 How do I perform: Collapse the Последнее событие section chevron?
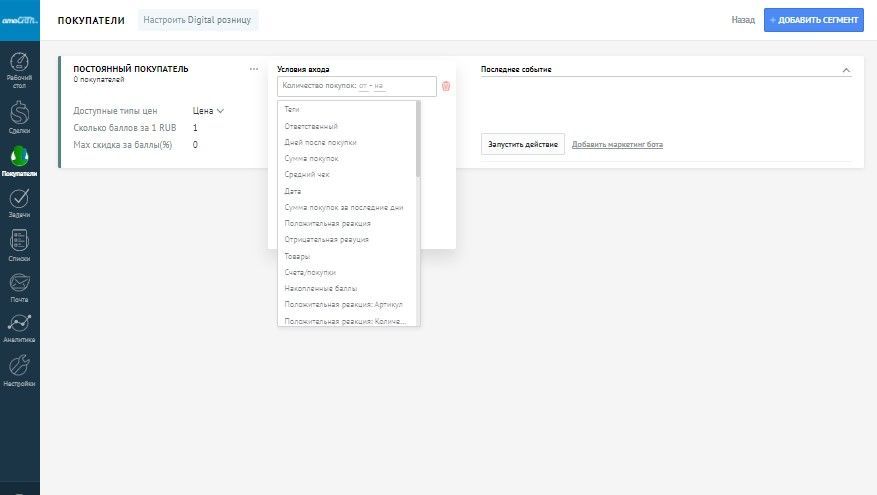846,70
